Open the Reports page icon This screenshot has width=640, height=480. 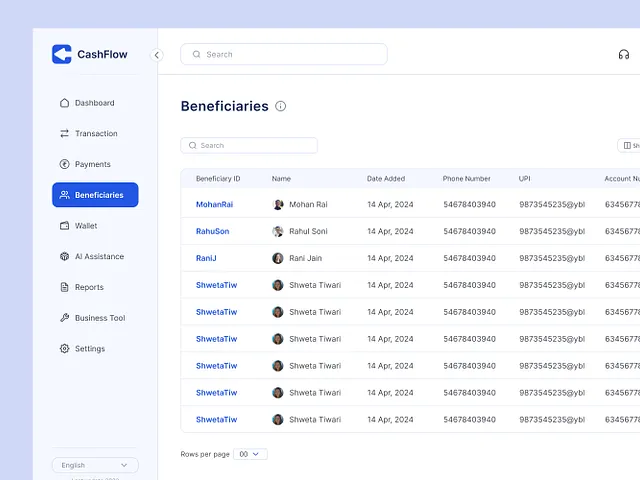pyautogui.click(x=65, y=288)
